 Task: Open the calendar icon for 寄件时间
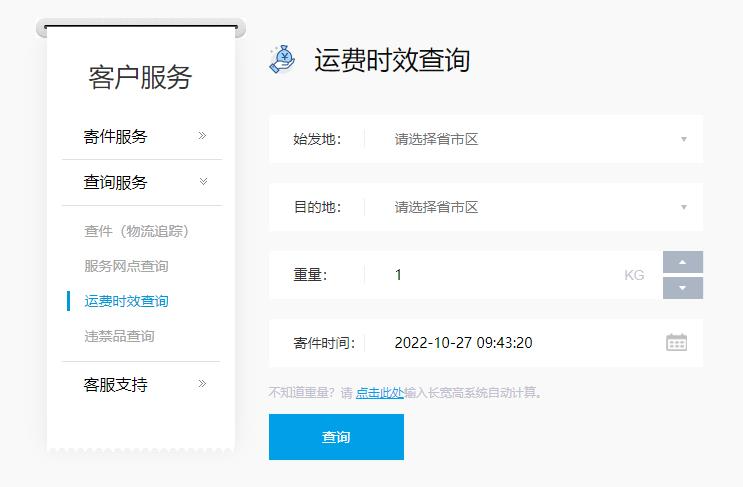point(676,342)
